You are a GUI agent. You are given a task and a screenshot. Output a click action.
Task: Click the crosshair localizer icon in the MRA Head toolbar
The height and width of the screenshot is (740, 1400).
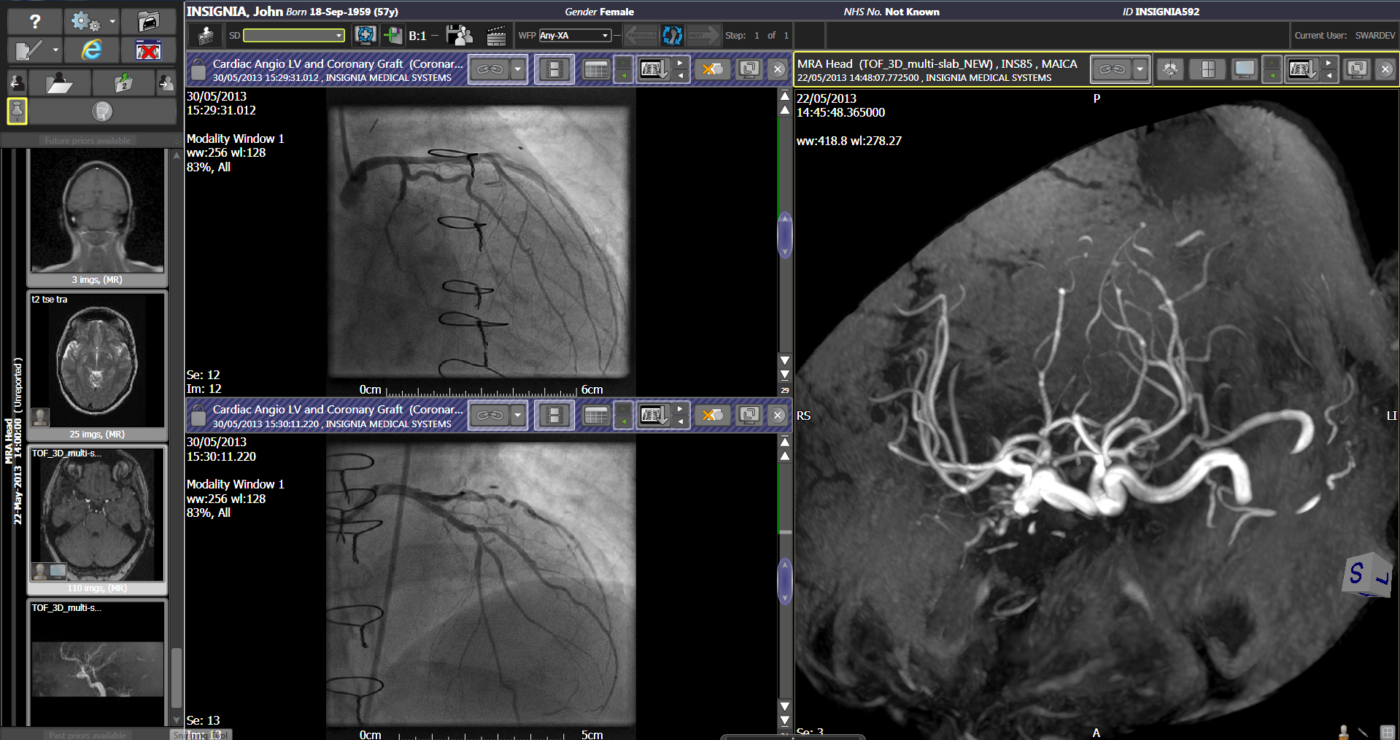point(1169,69)
